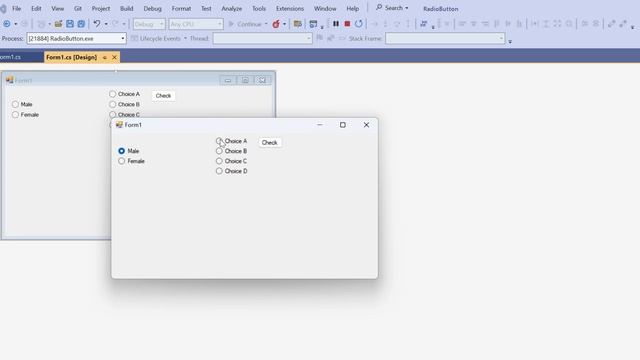This screenshot has height=360, width=640.
Task: Expand the Hot Reload dropdown arrow
Action: click(x=284, y=24)
